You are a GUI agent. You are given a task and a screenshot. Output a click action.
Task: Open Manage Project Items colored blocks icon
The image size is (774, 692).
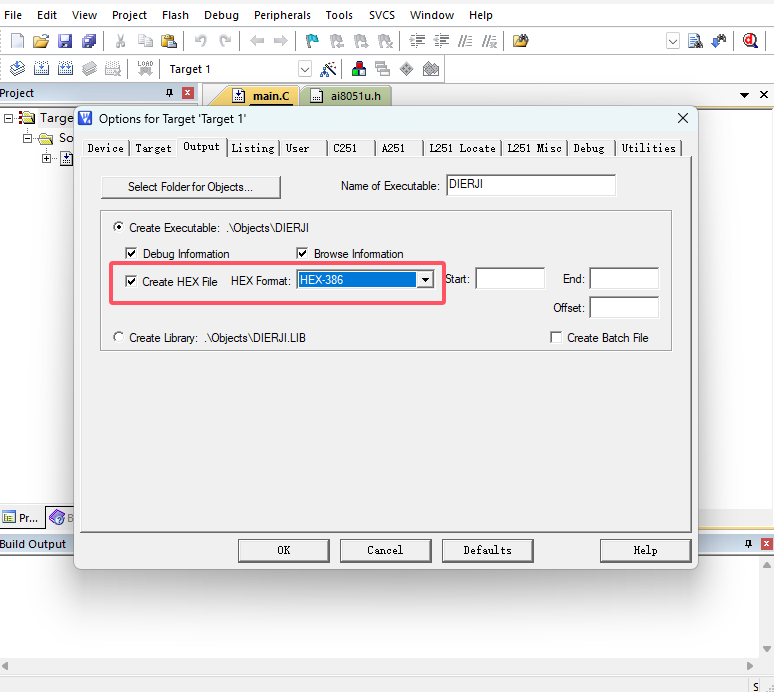pos(359,69)
